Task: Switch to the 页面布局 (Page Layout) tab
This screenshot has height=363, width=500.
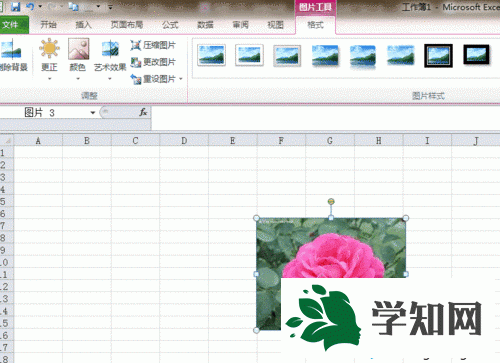Action: point(127,25)
